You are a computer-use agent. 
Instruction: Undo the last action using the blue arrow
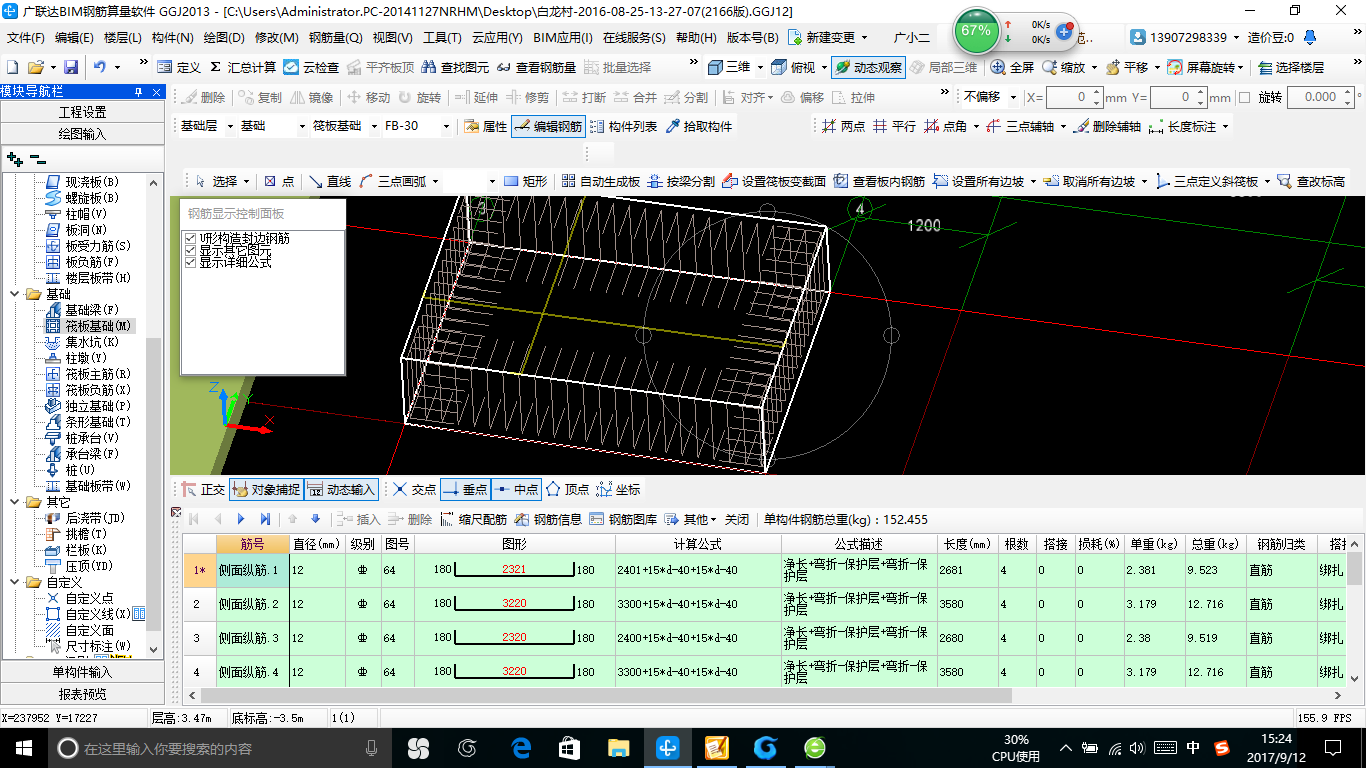[x=100, y=67]
